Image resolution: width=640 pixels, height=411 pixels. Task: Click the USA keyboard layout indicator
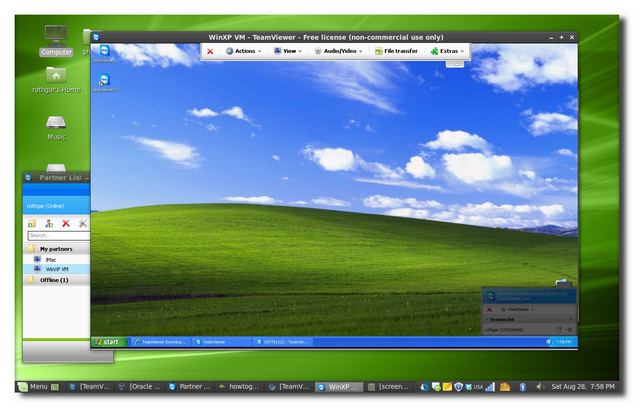478,387
